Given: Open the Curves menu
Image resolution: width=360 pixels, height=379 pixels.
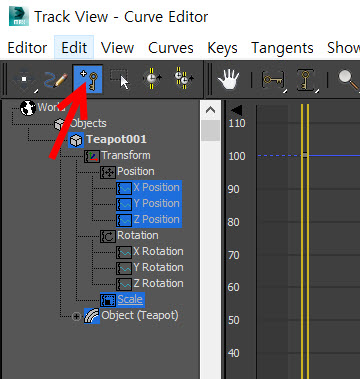Looking at the screenshot, I should point(171,48).
